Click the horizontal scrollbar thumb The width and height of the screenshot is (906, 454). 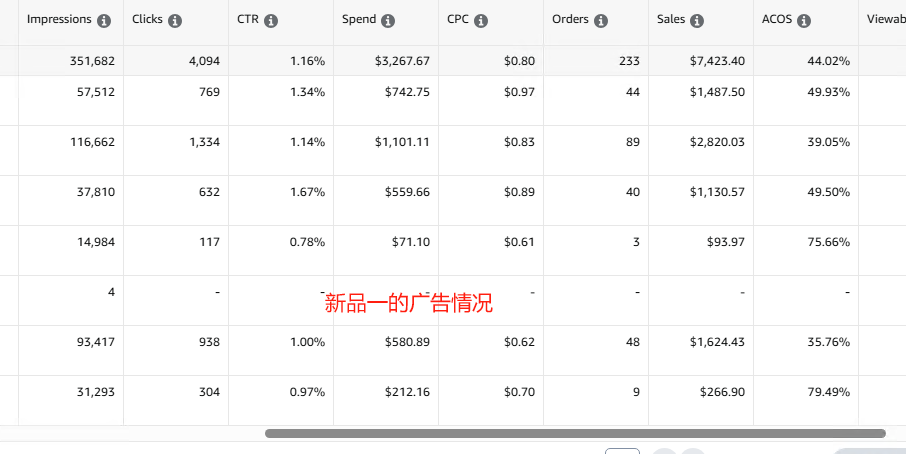(575, 433)
